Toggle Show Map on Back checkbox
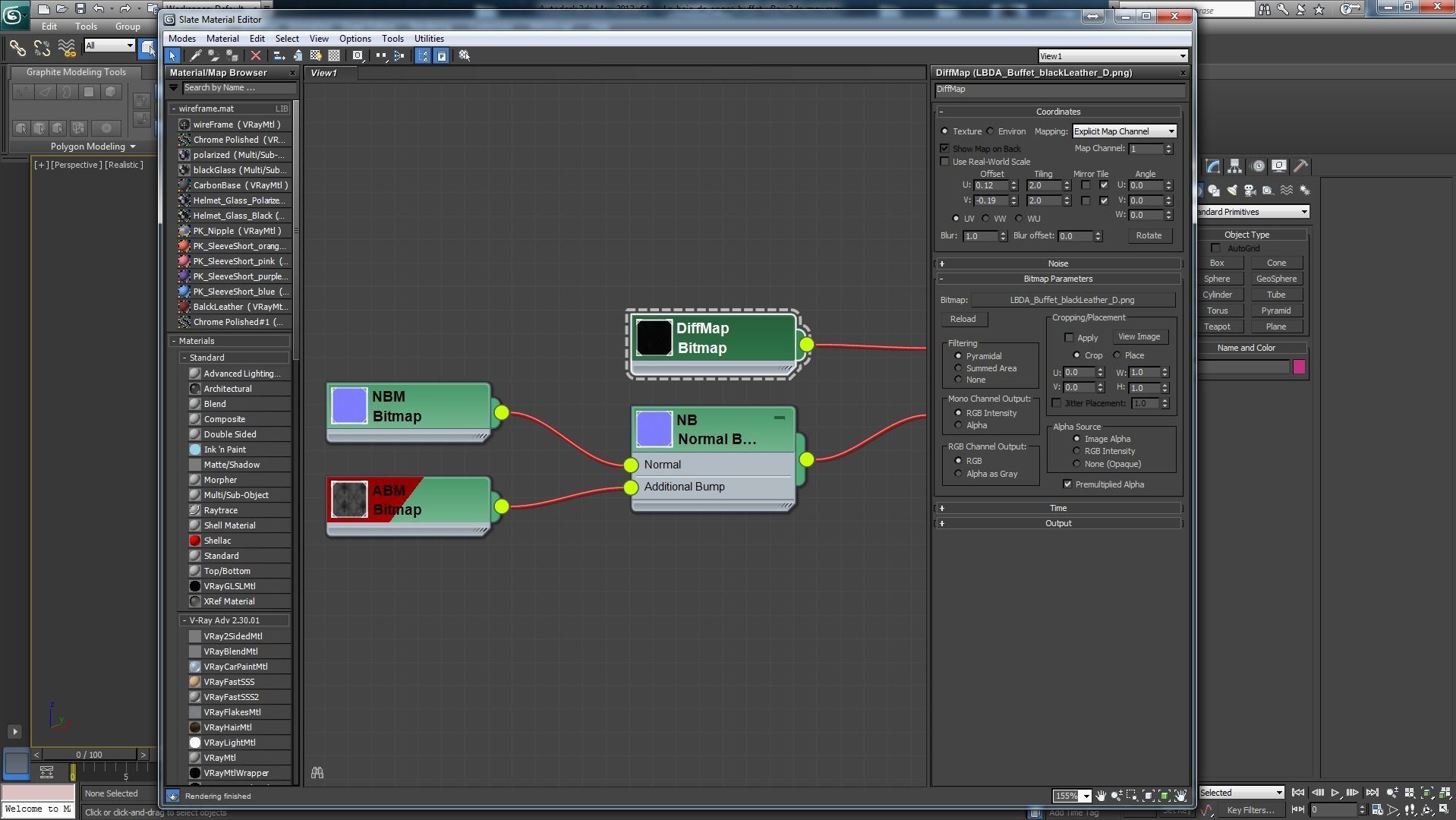This screenshot has width=1456, height=820. coord(944,149)
